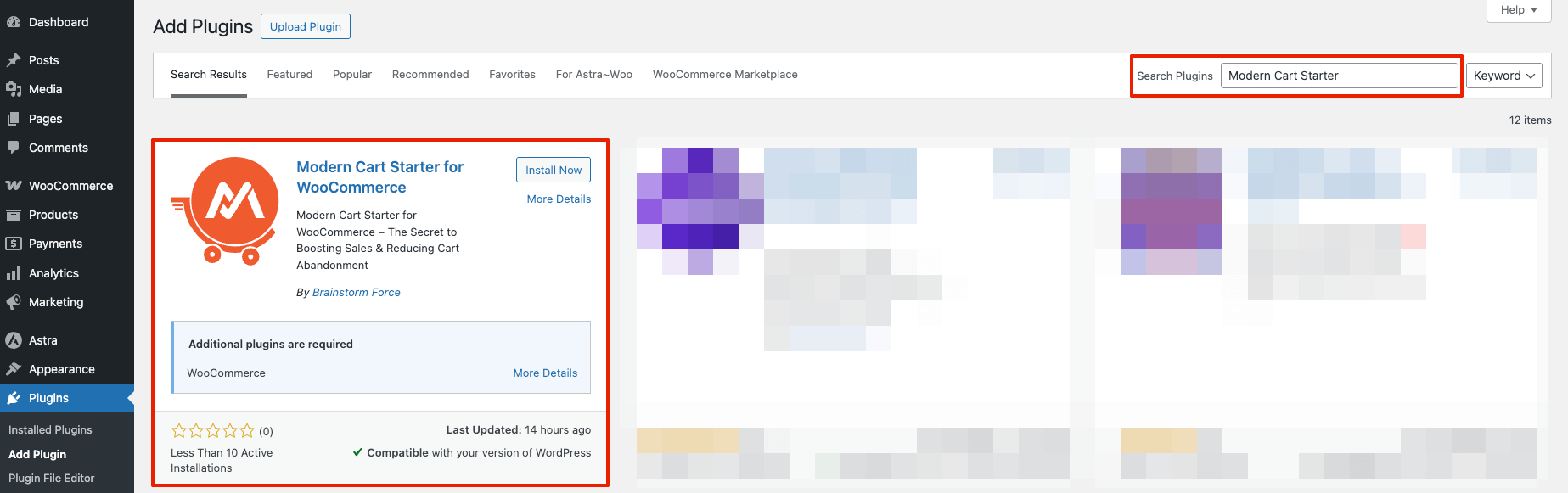The width and height of the screenshot is (1568, 493).
Task: Focus the Search Plugins input field
Action: [1339, 76]
